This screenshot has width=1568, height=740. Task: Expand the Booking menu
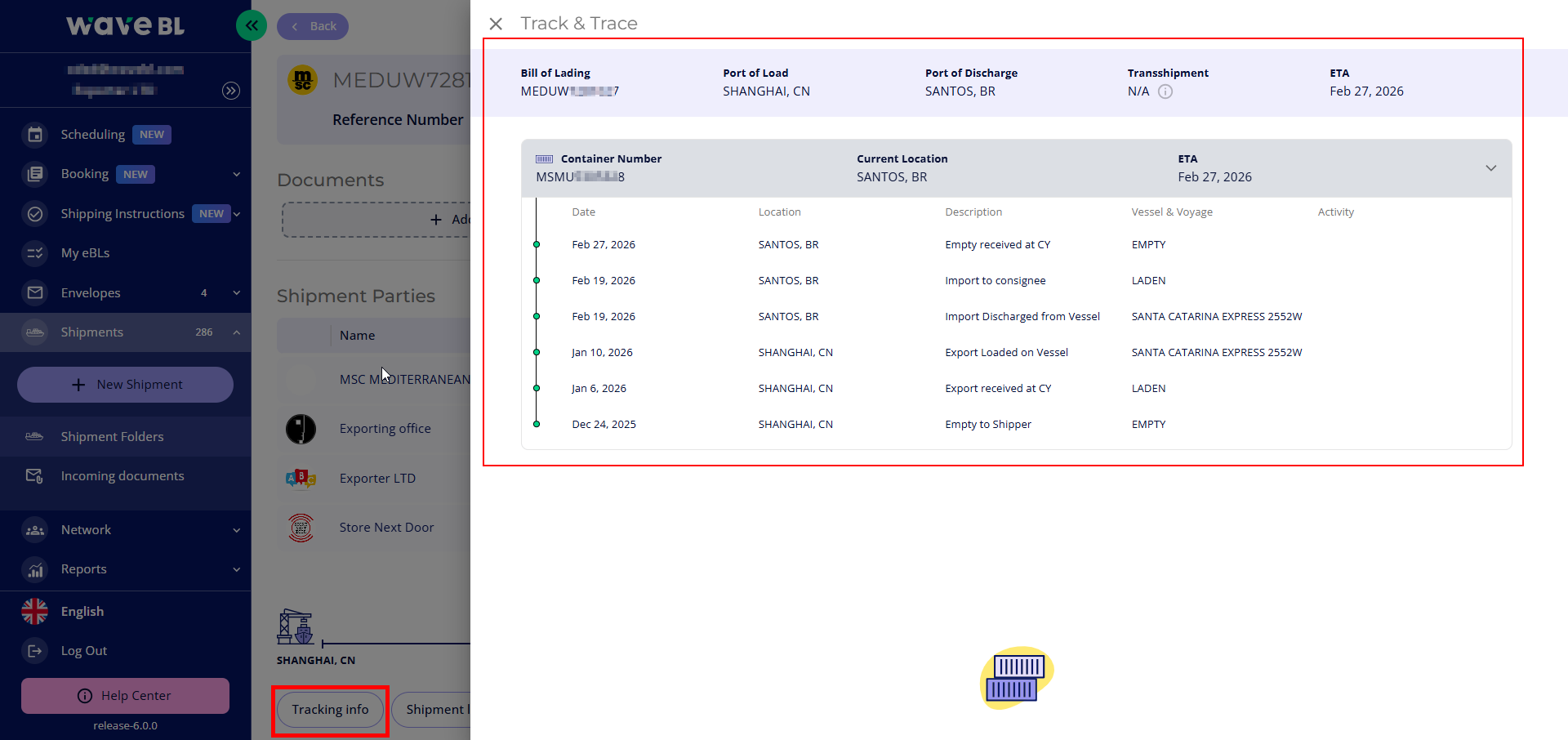(x=237, y=174)
